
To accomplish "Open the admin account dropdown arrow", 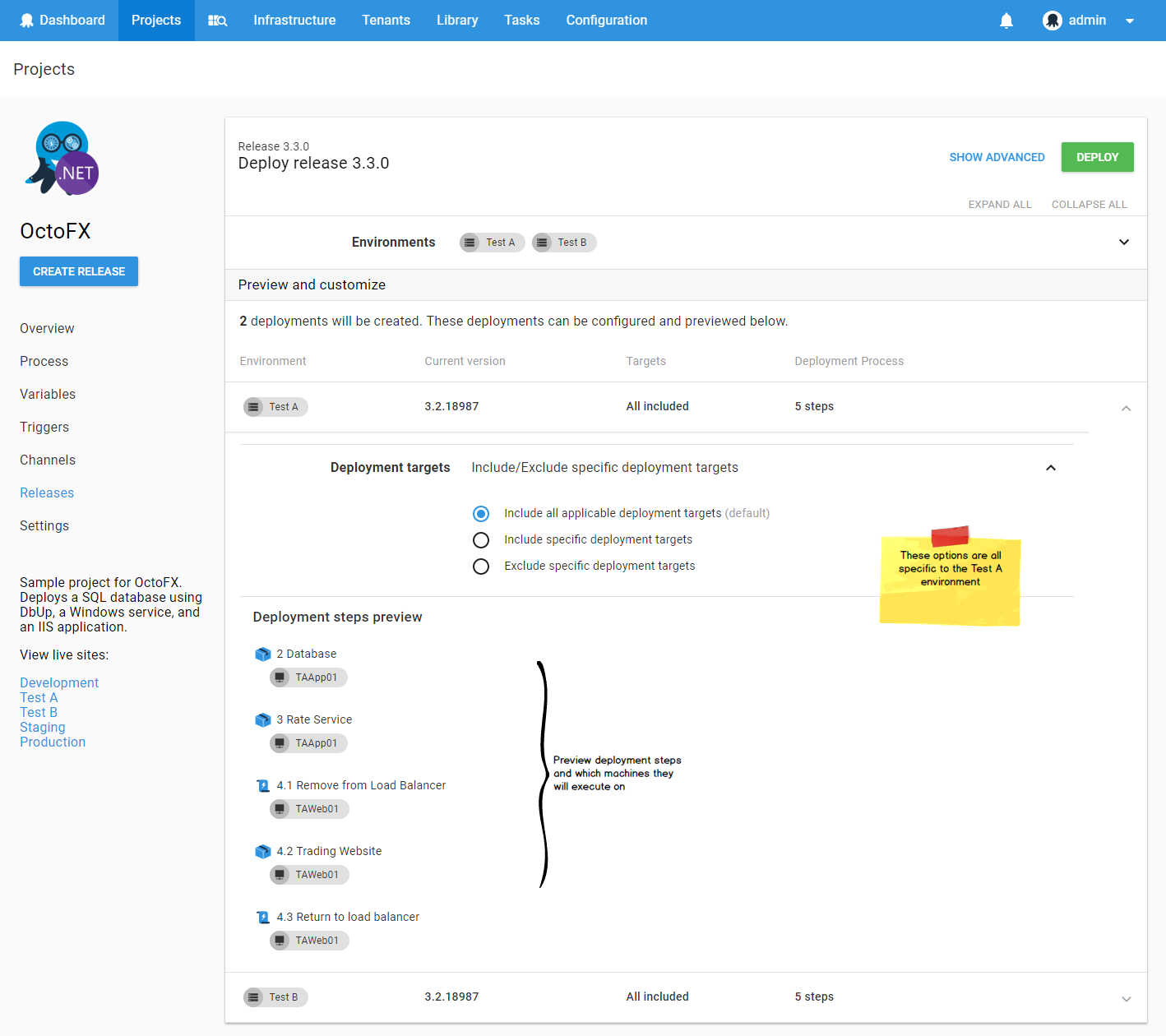I will click(1129, 20).
